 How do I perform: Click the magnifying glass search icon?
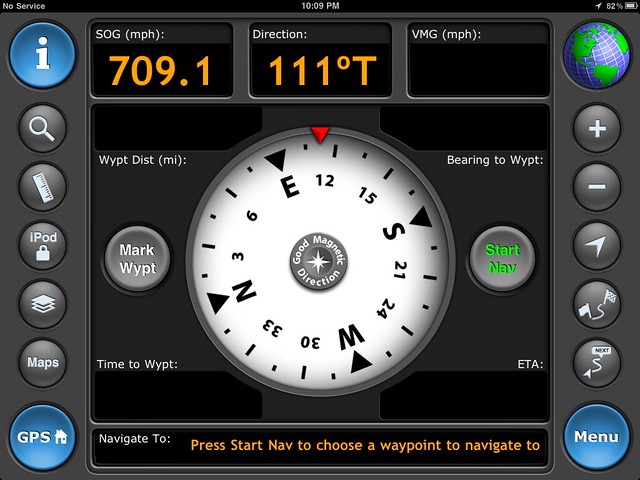42,129
